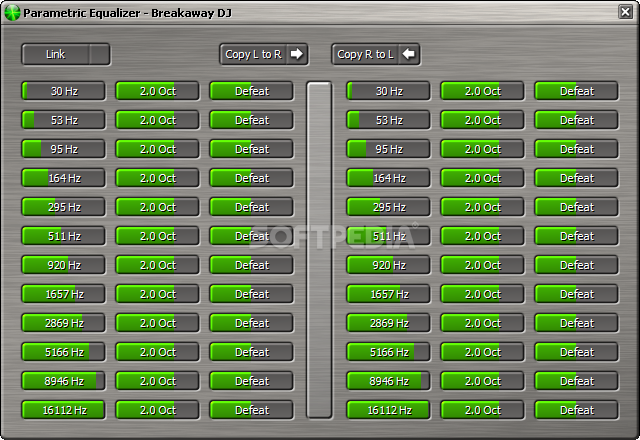This screenshot has width=640, height=440.
Task: Set right 920 Hz band 2.0 Oct width
Action: coord(482,265)
